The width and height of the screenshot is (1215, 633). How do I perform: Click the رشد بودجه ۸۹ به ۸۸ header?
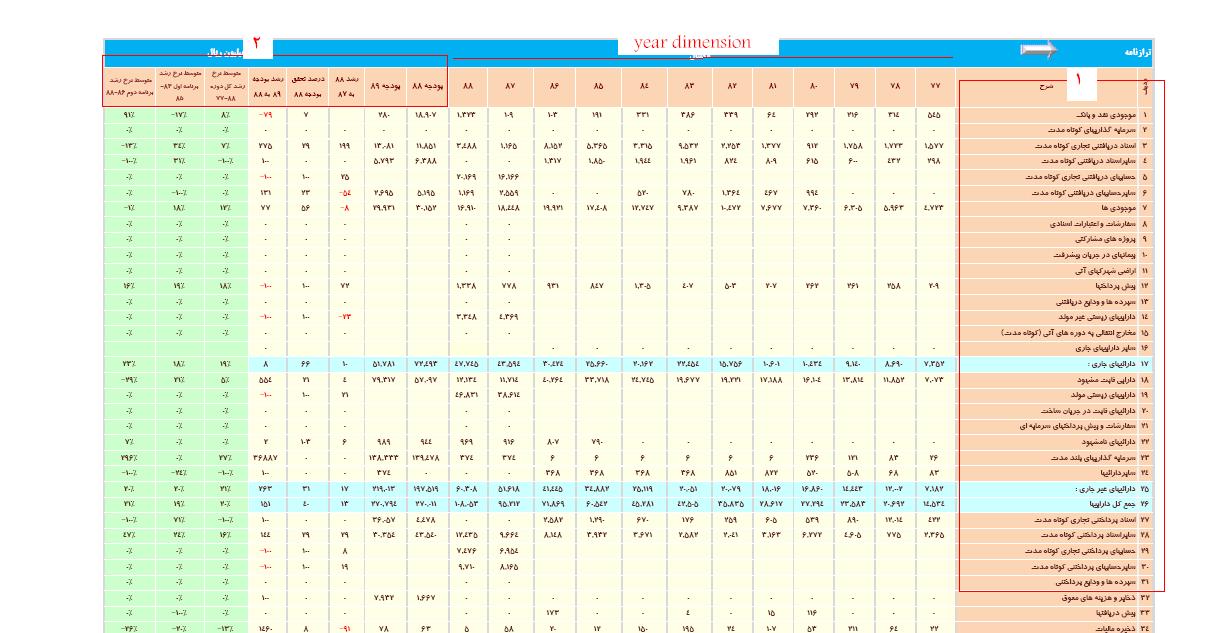[x=265, y=87]
